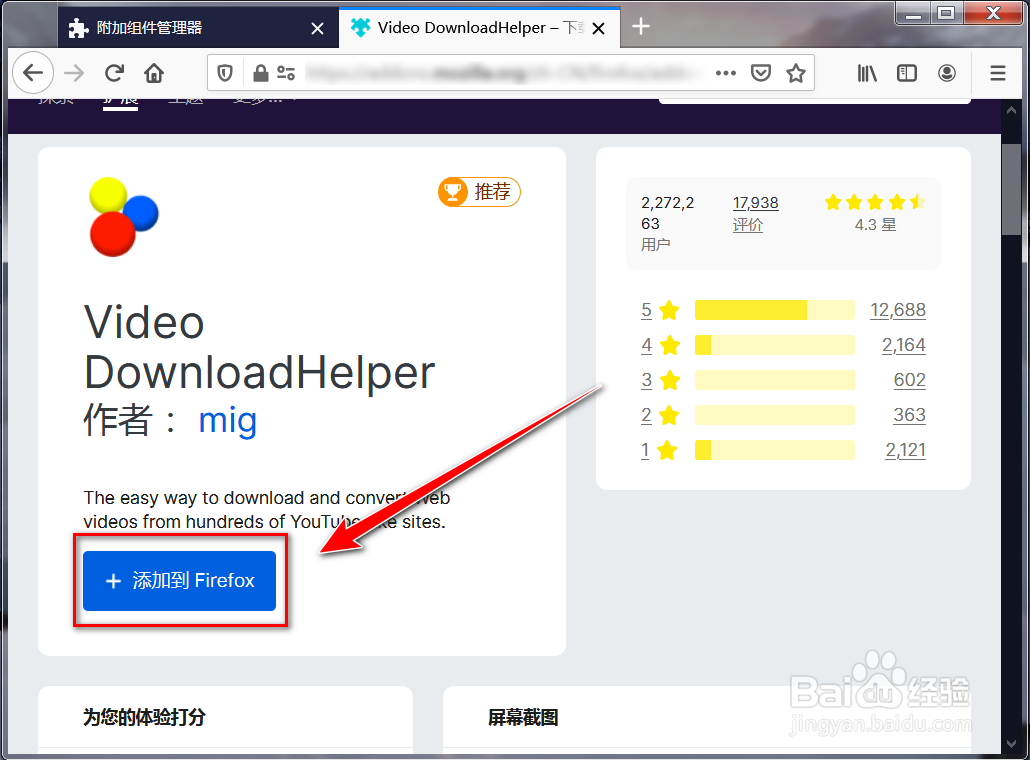Open page actions three-dots menu
This screenshot has height=760, width=1030.
(x=725, y=73)
